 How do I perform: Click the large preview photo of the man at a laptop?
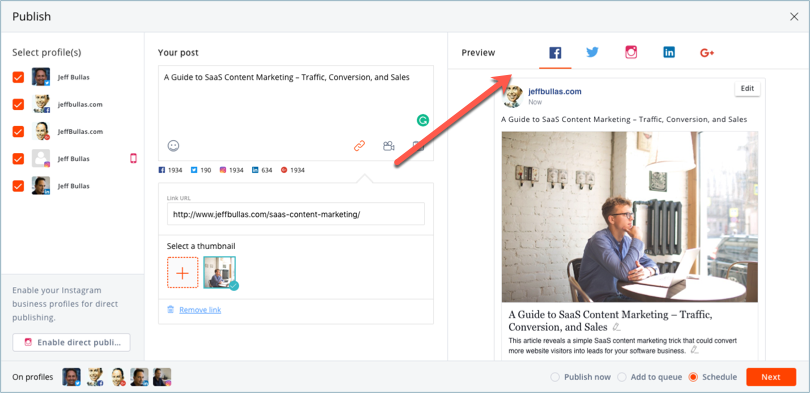[x=630, y=217]
